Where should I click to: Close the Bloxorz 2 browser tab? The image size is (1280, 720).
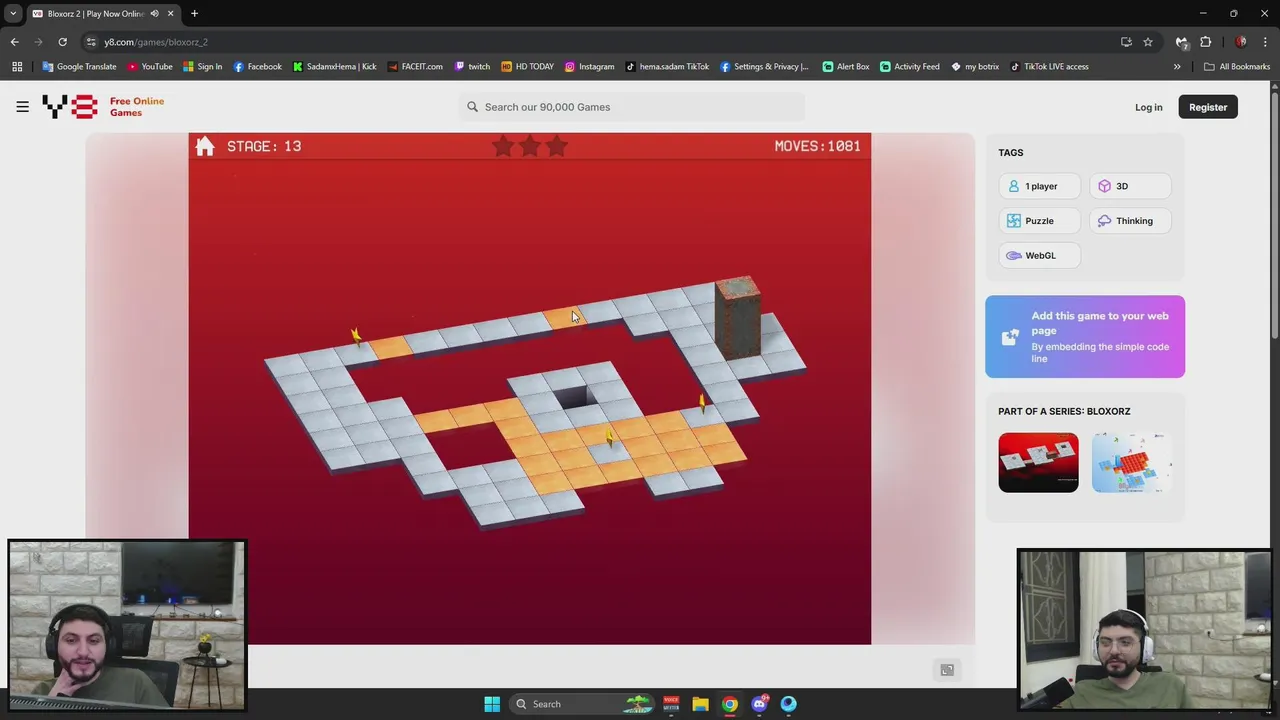170,14
